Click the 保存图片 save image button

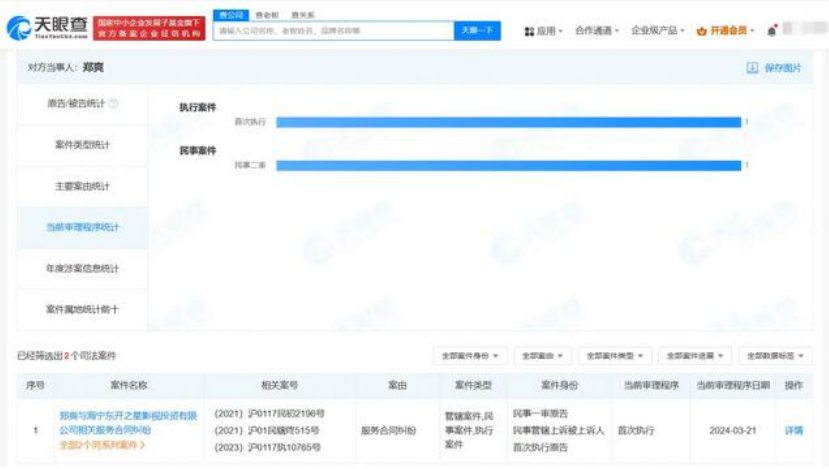(x=774, y=68)
